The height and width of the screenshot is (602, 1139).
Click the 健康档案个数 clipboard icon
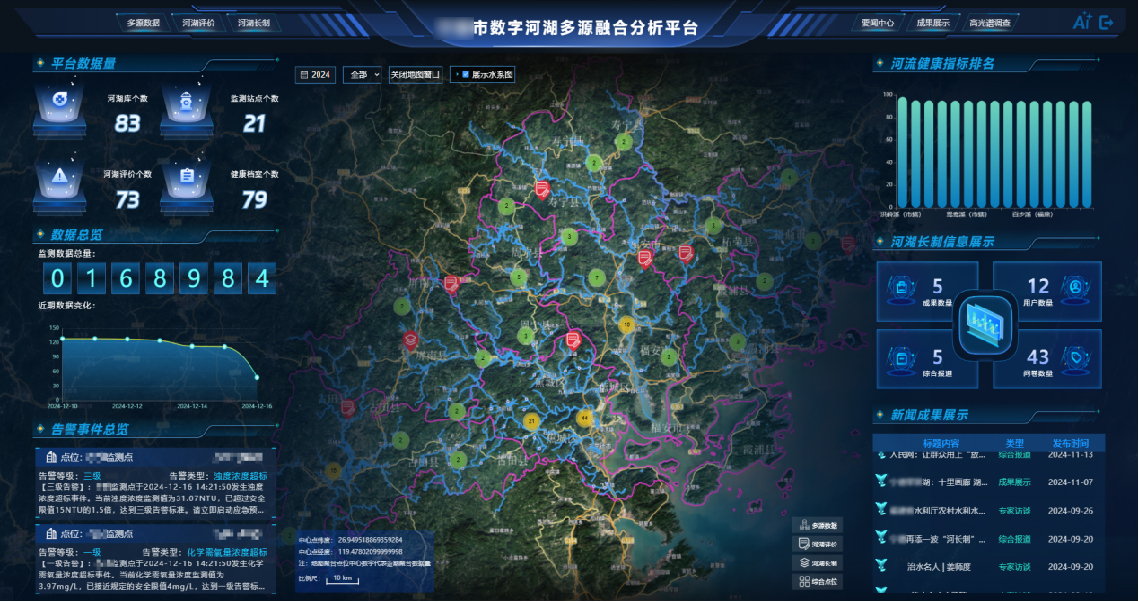(x=186, y=175)
